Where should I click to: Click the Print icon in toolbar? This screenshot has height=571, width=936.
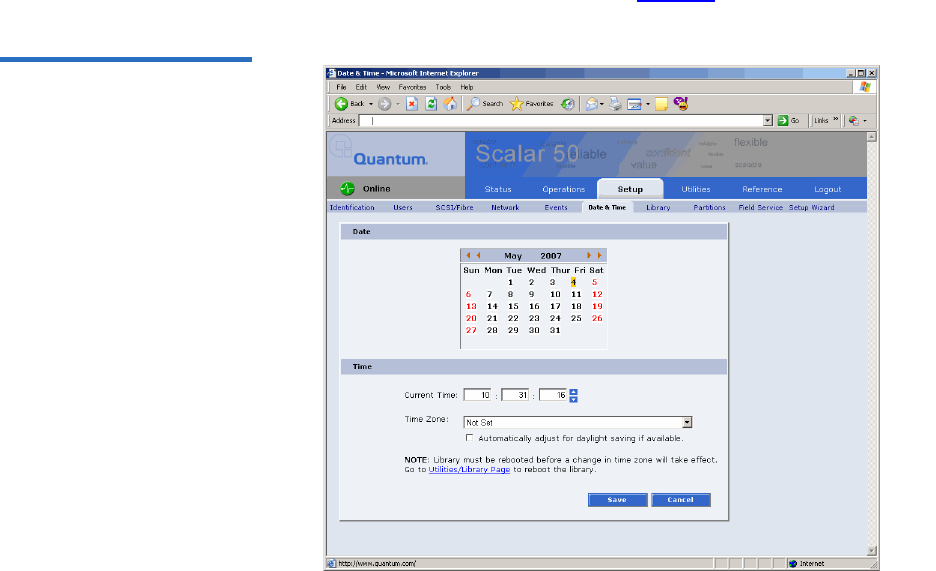click(x=615, y=104)
